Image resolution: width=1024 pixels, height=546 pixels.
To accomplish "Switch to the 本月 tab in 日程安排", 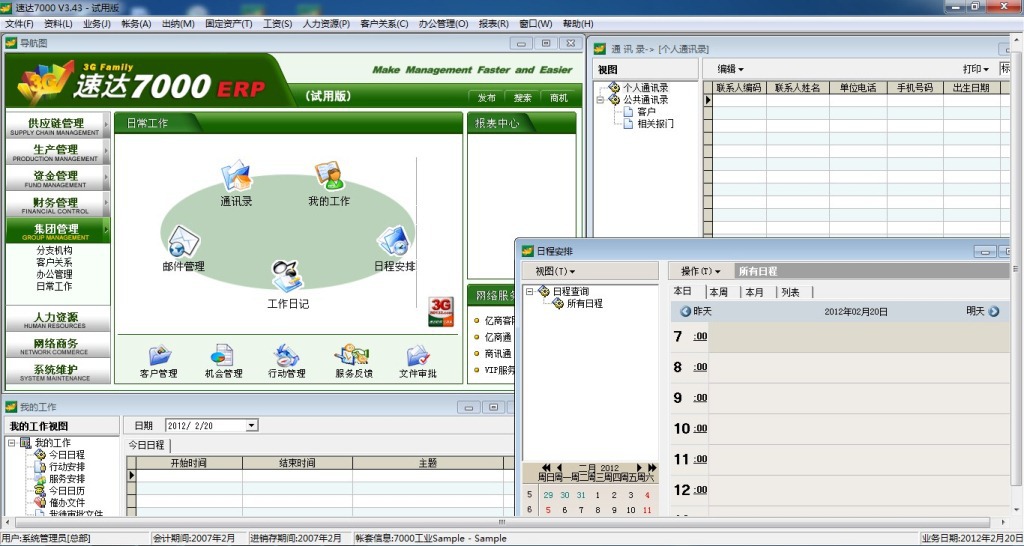I will tap(754, 292).
